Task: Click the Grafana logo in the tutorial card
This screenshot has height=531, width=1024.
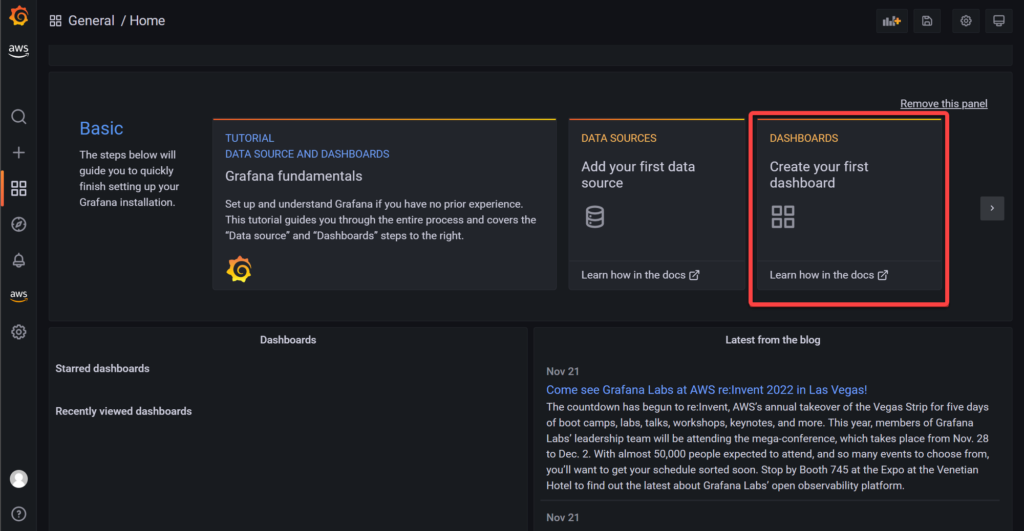Action: point(239,269)
